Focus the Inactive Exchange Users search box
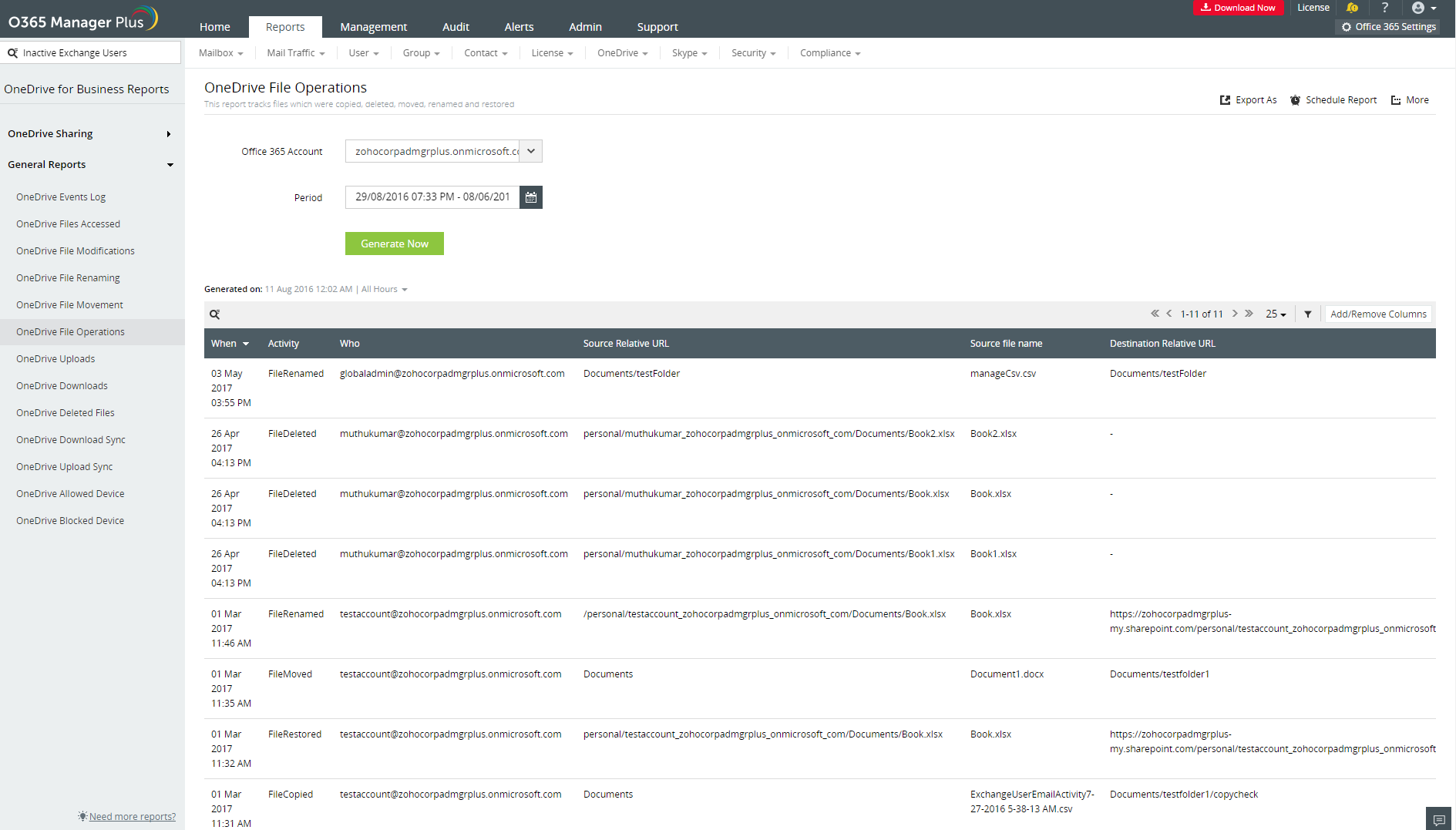The image size is (1456, 830). pos(91,53)
